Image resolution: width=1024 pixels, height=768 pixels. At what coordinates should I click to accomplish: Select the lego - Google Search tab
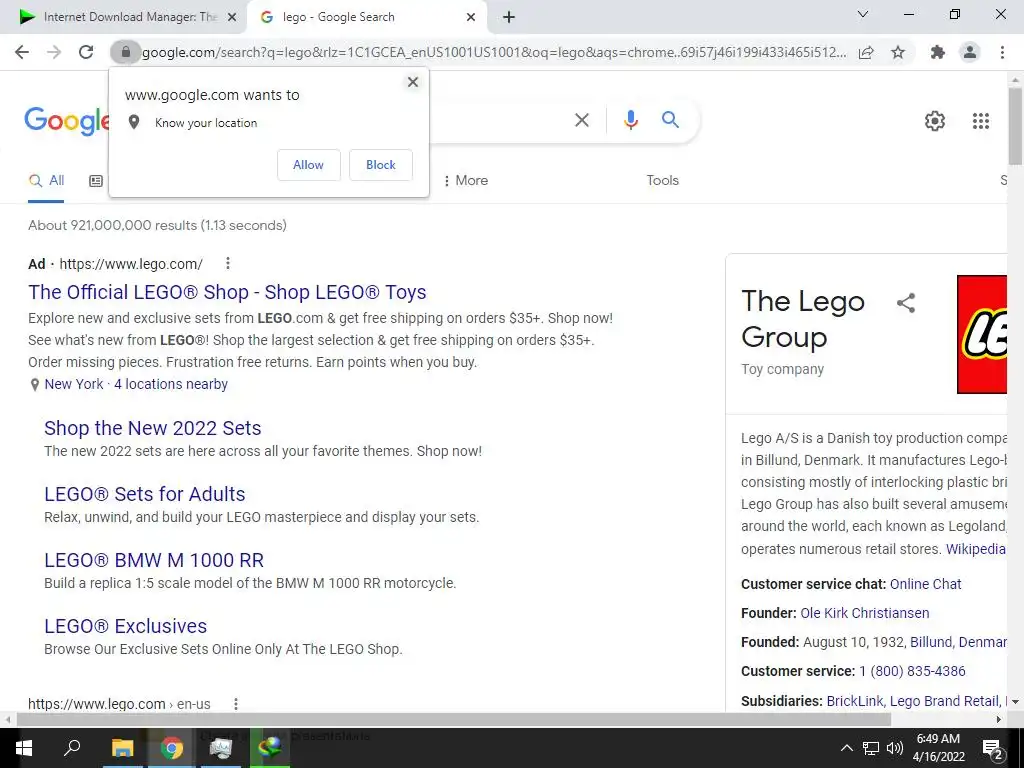366,17
